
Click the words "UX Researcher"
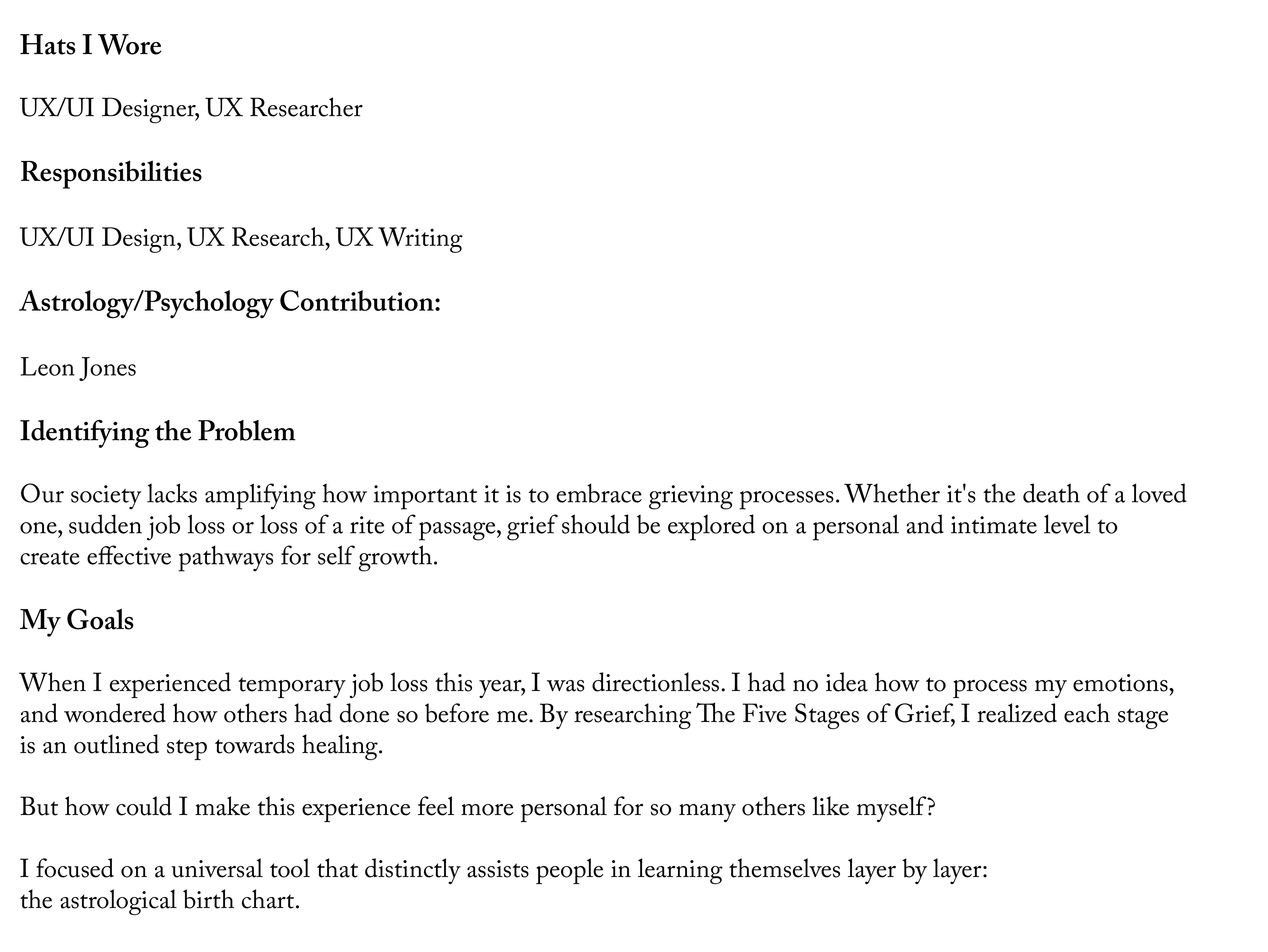284,109
